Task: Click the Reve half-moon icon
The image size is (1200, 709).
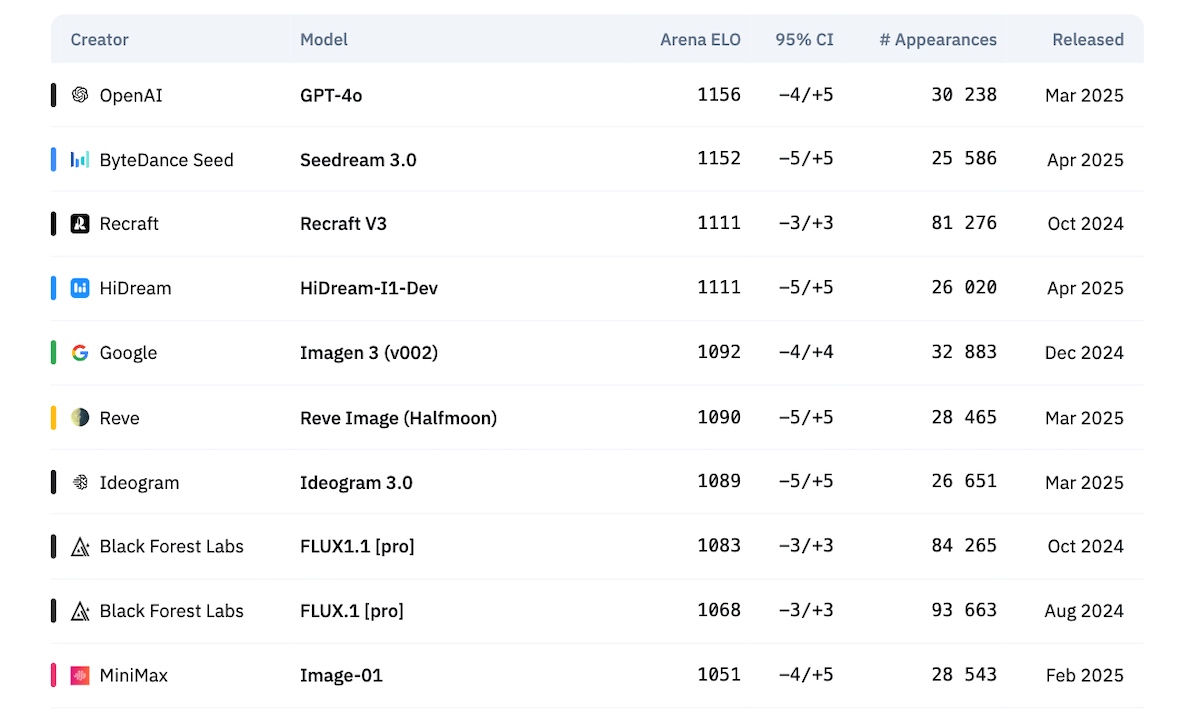Action: (80, 417)
